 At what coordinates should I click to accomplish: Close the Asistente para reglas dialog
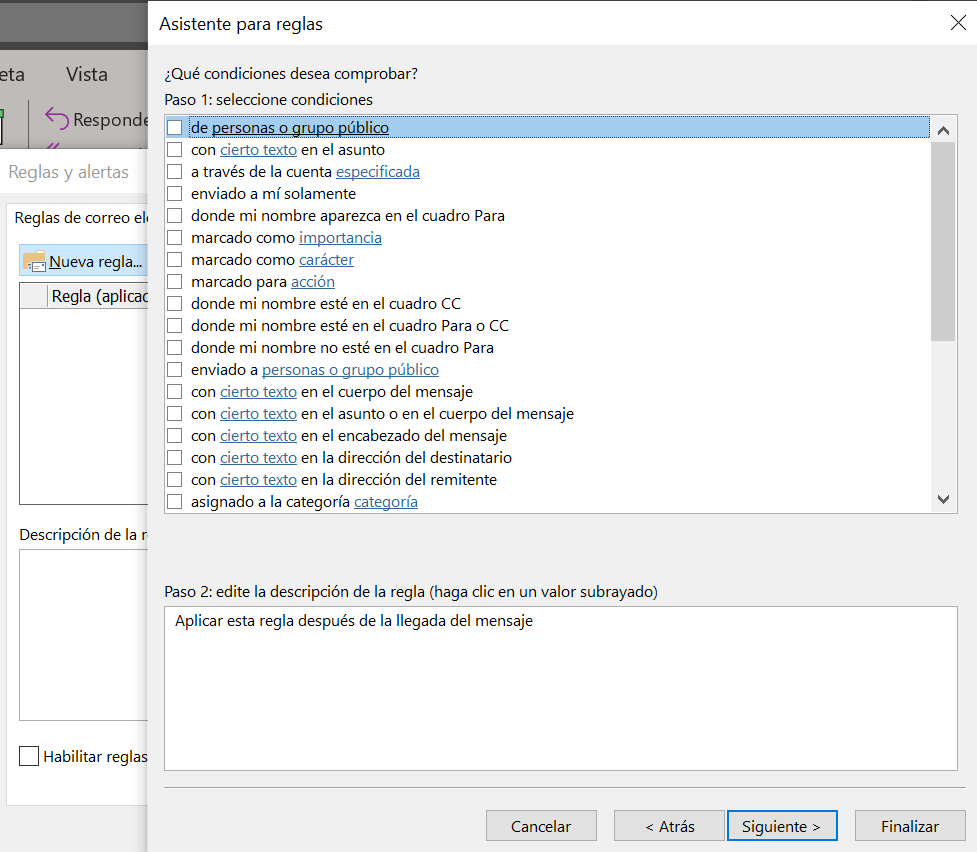958,23
